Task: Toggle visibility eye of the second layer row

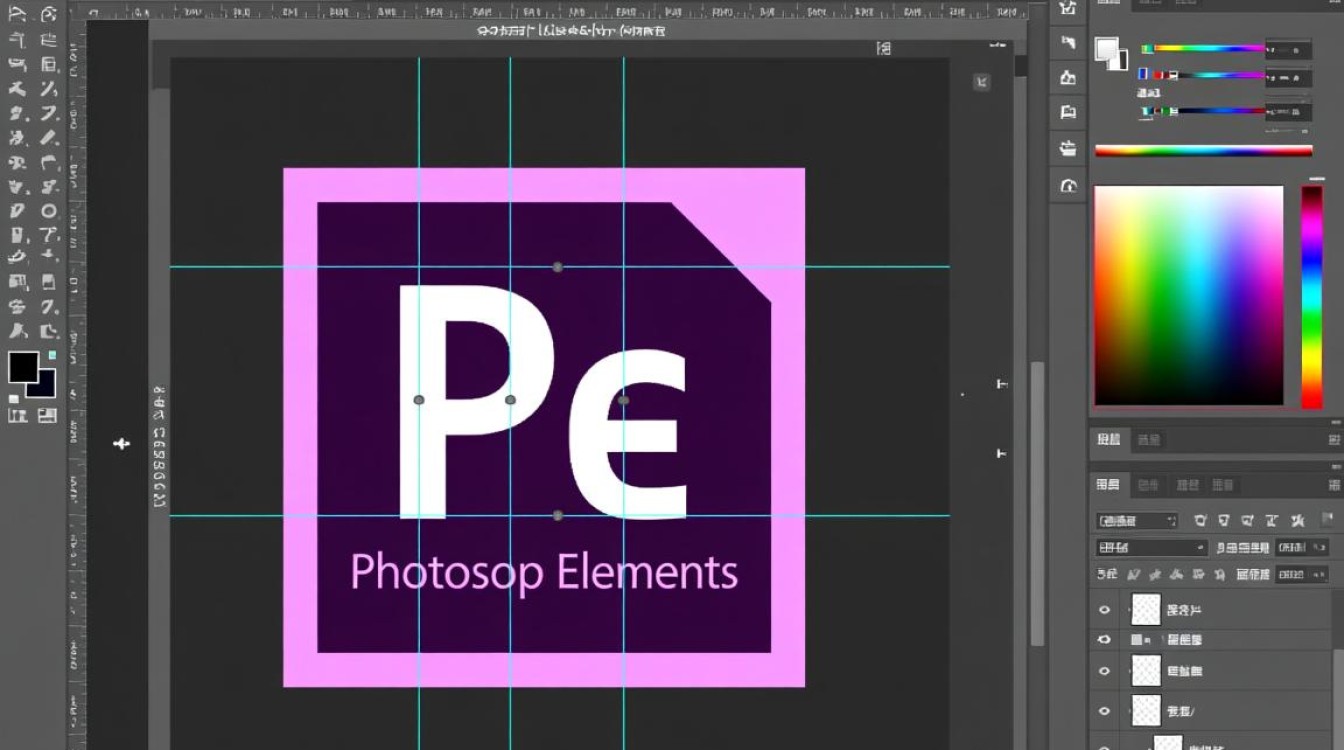Action: 1104,639
